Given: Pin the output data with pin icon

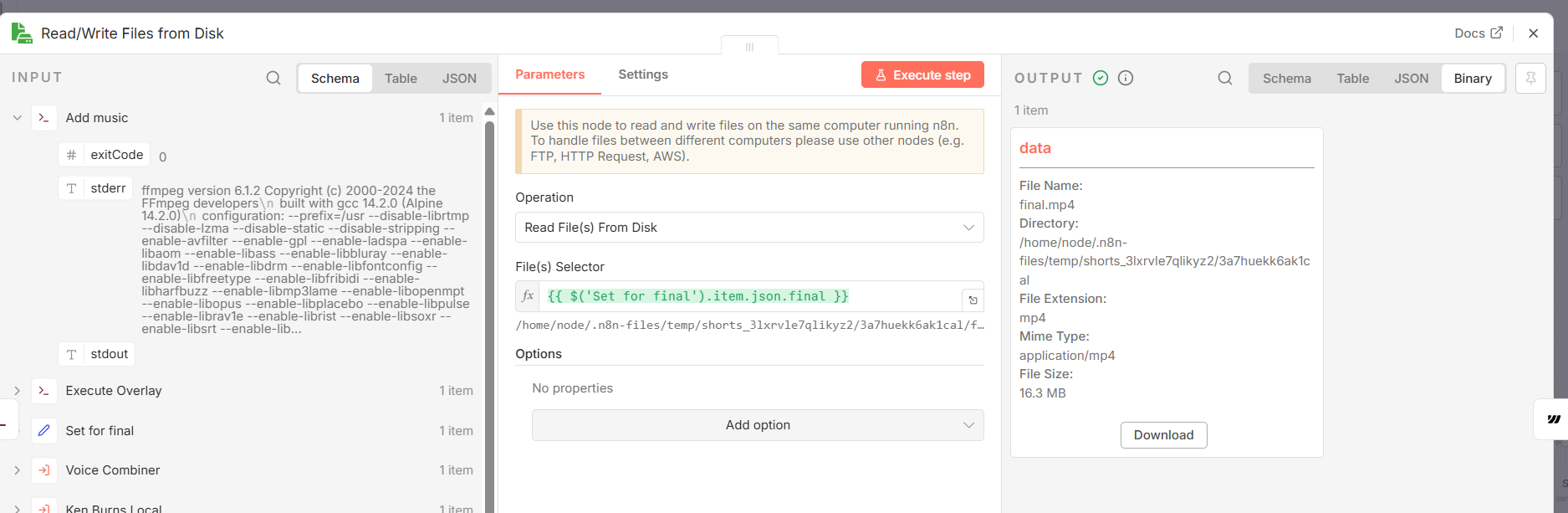Looking at the screenshot, I should (x=1530, y=78).
